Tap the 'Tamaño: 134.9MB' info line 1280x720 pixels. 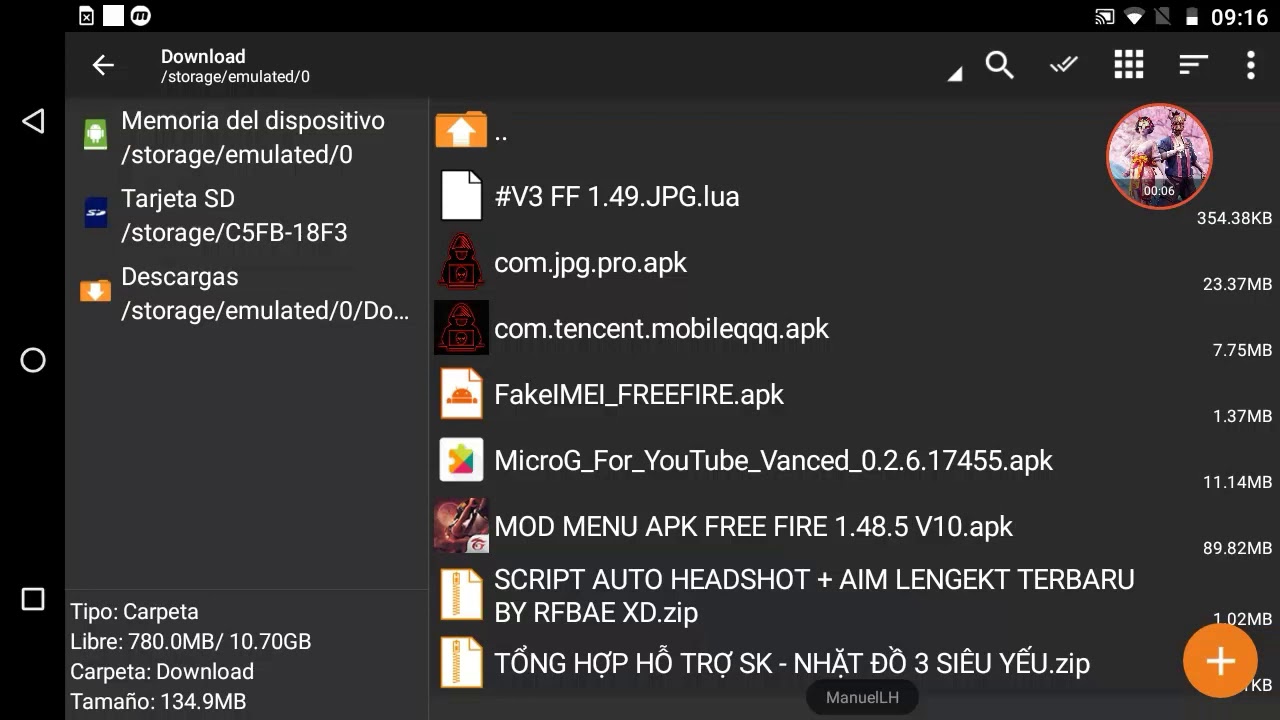coord(158,701)
